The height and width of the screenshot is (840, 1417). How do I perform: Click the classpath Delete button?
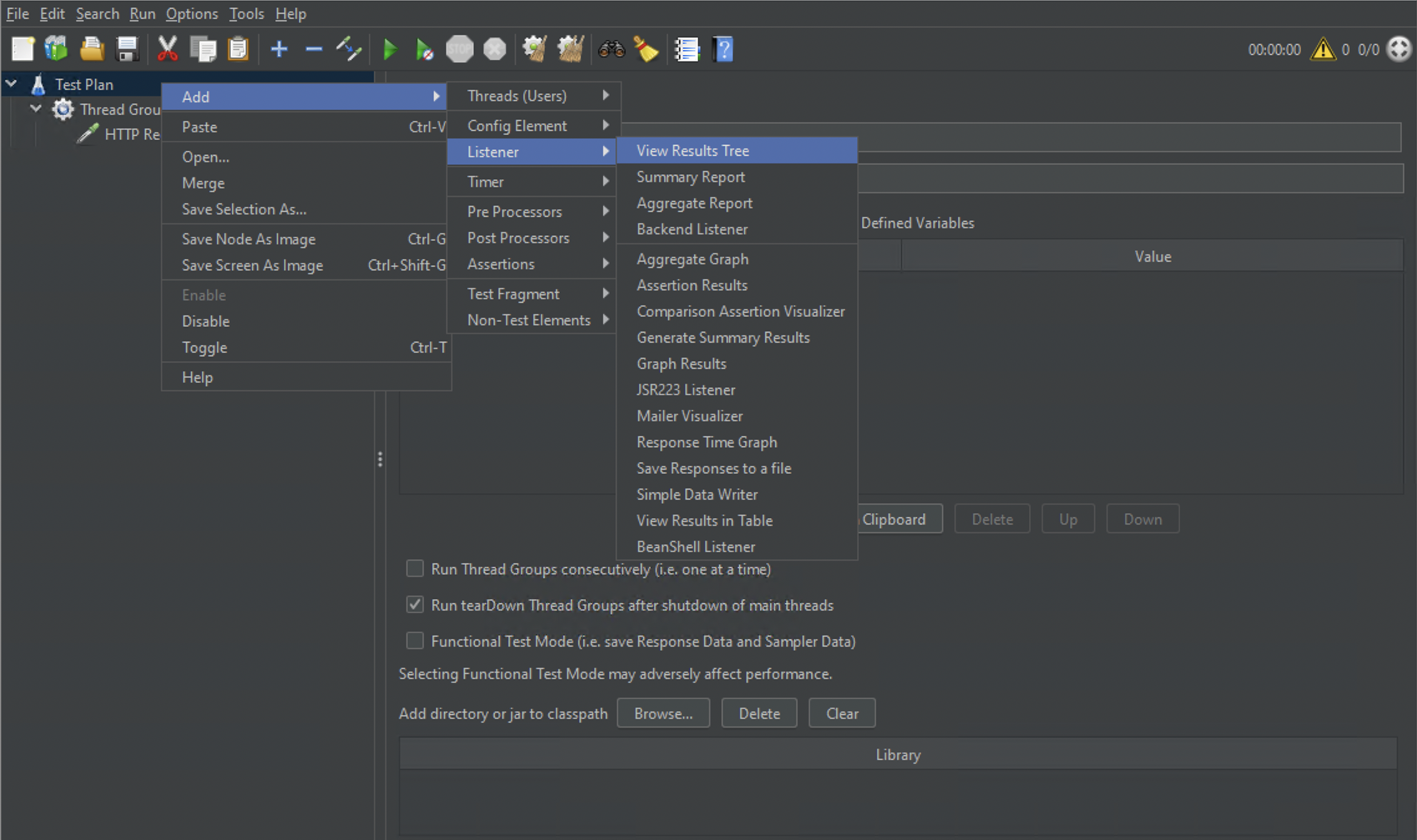pyautogui.click(x=759, y=713)
